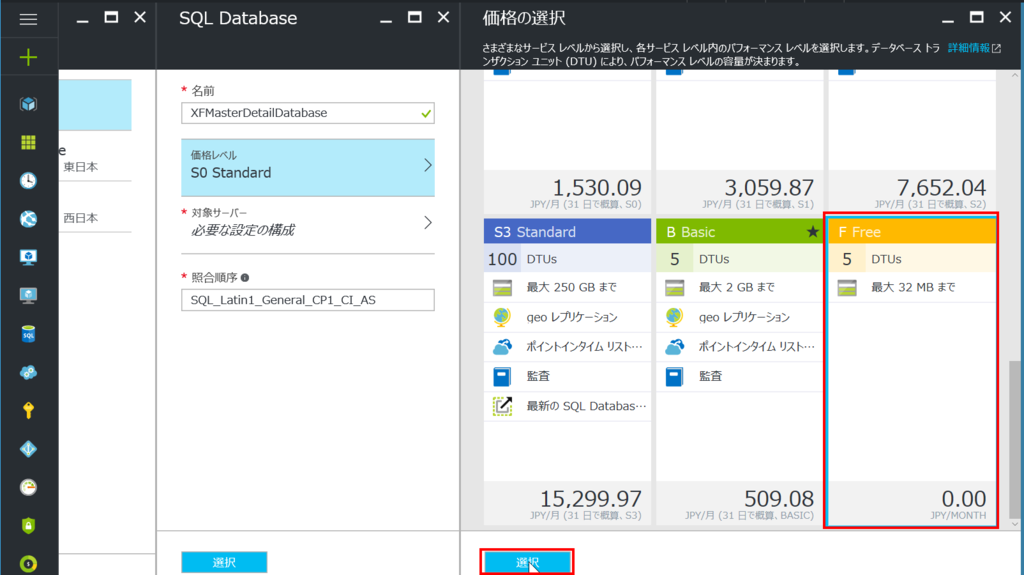Expand 対象サーバー 必要な設定の構成
Image resolution: width=1024 pixels, height=575 pixels.
coord(308,223)
